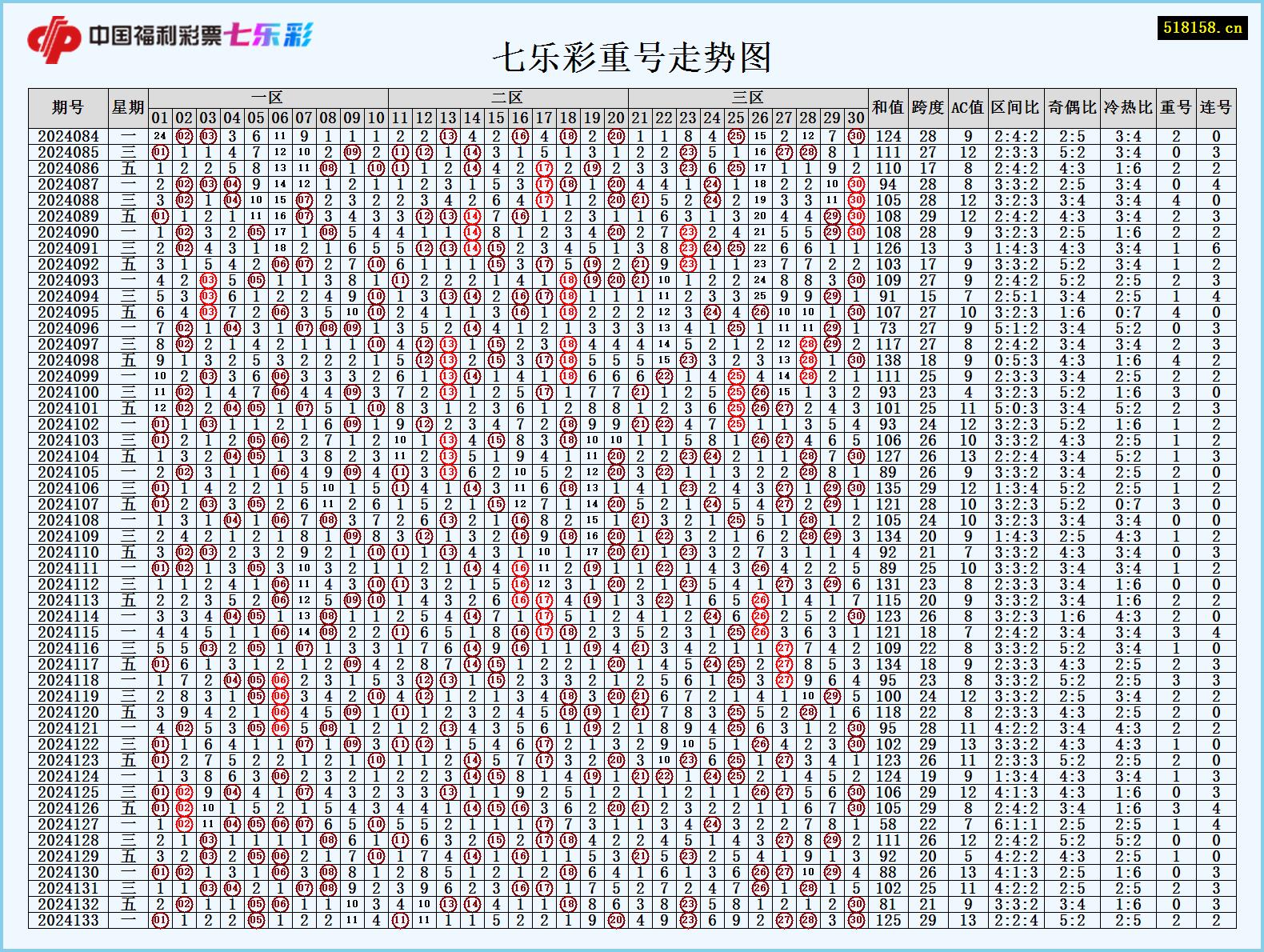Select the 冷热比 column header
The image size is (1264, 952).
[x=1128, y=108]
